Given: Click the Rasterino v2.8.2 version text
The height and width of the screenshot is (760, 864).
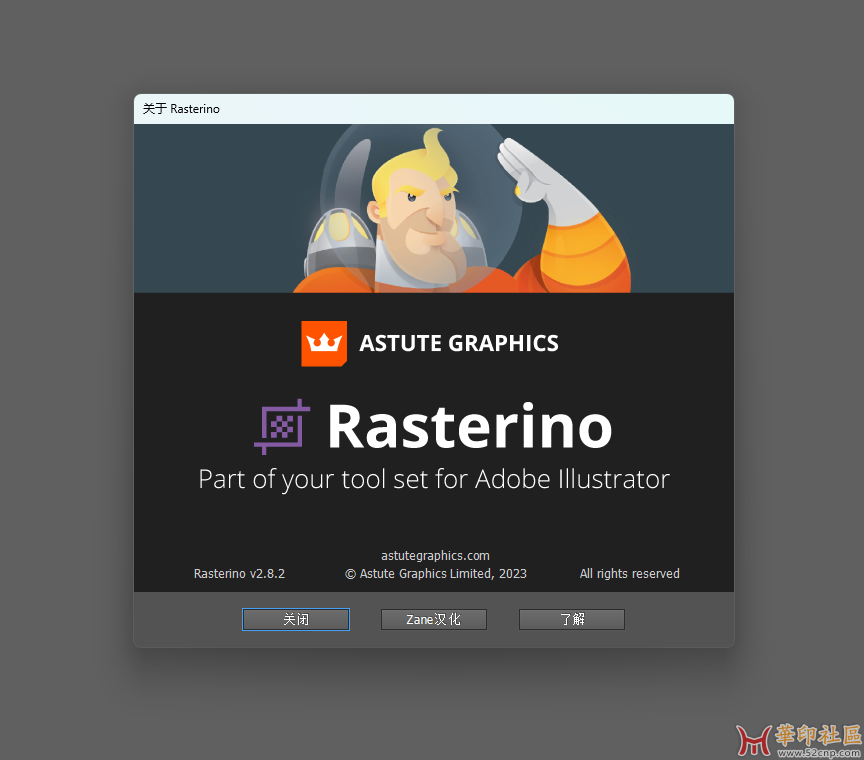Looking at the screenshot, I should click(239, 574).
